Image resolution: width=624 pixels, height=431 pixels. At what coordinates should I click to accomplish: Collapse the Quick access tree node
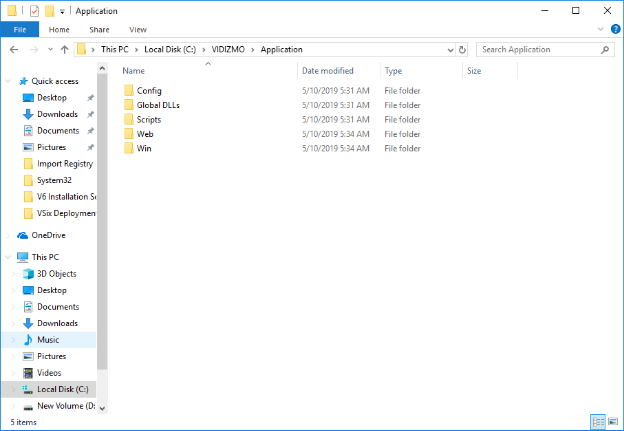point(9,81)
